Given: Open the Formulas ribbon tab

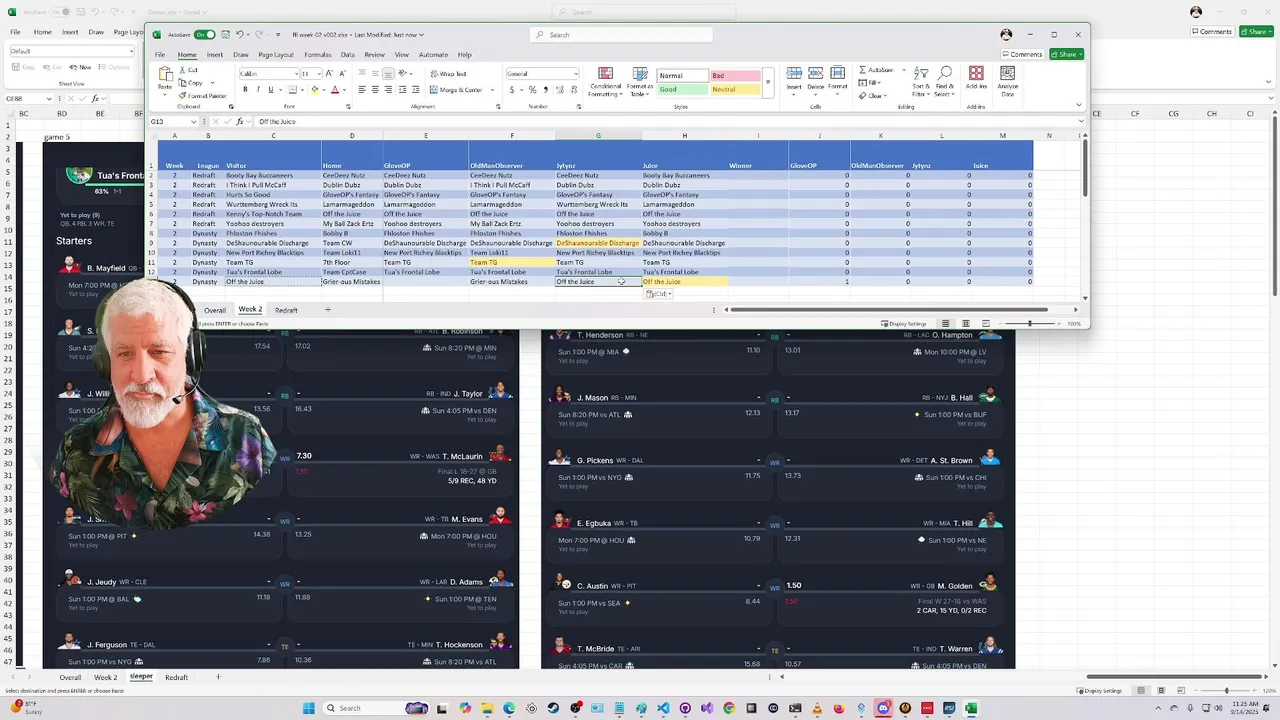Looking at the screenshot, I should [x=318, y=55].
